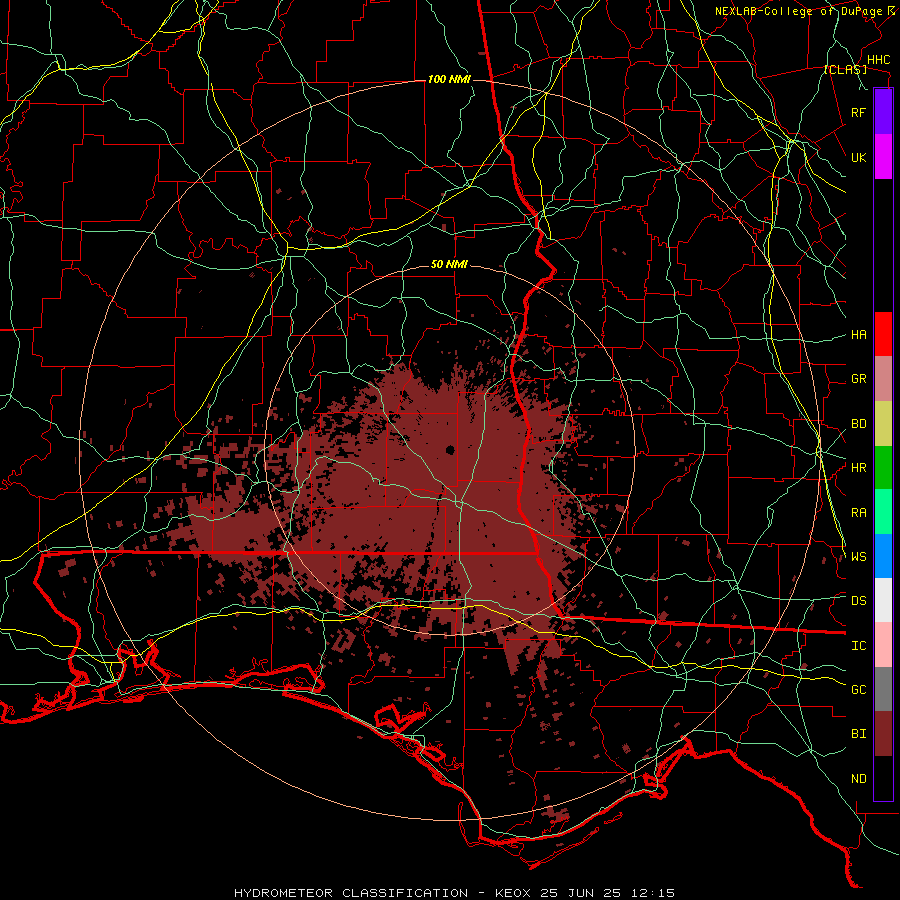The image size is (900, 900).
Task: Click the black radar site dot
Action: pos(450,449)
